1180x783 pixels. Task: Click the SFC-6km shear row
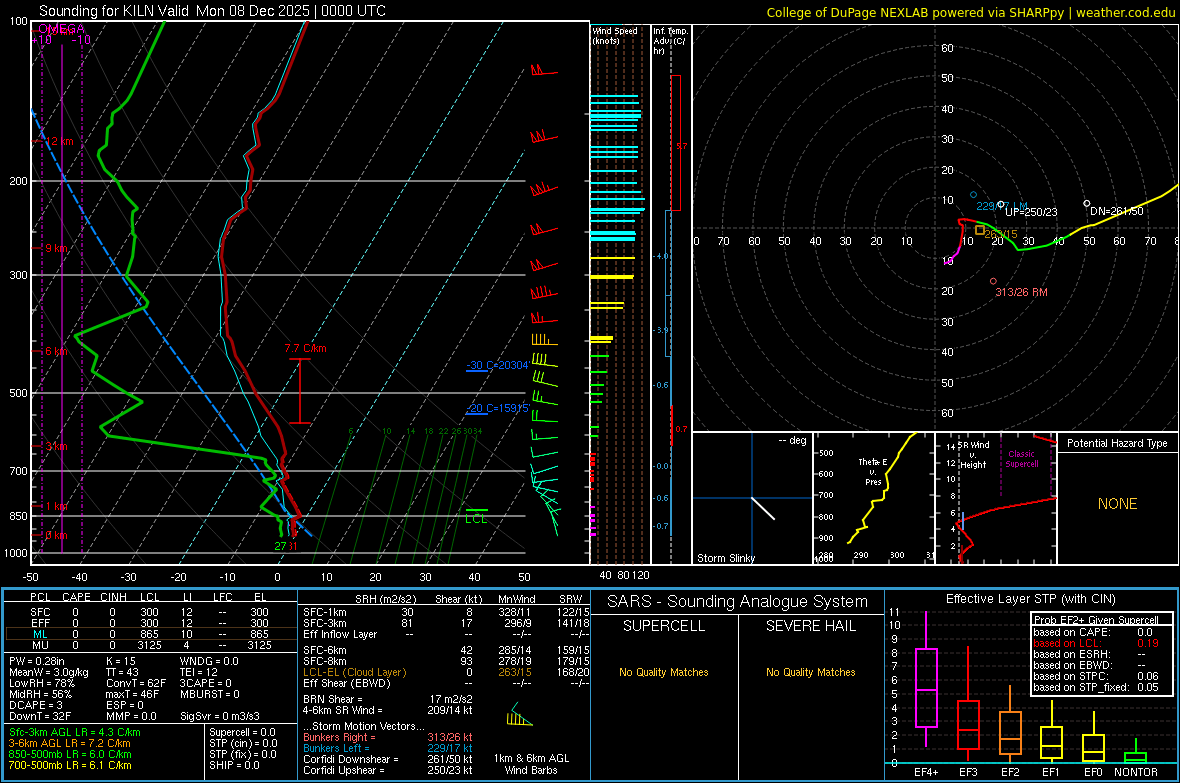tap(446, 650)
